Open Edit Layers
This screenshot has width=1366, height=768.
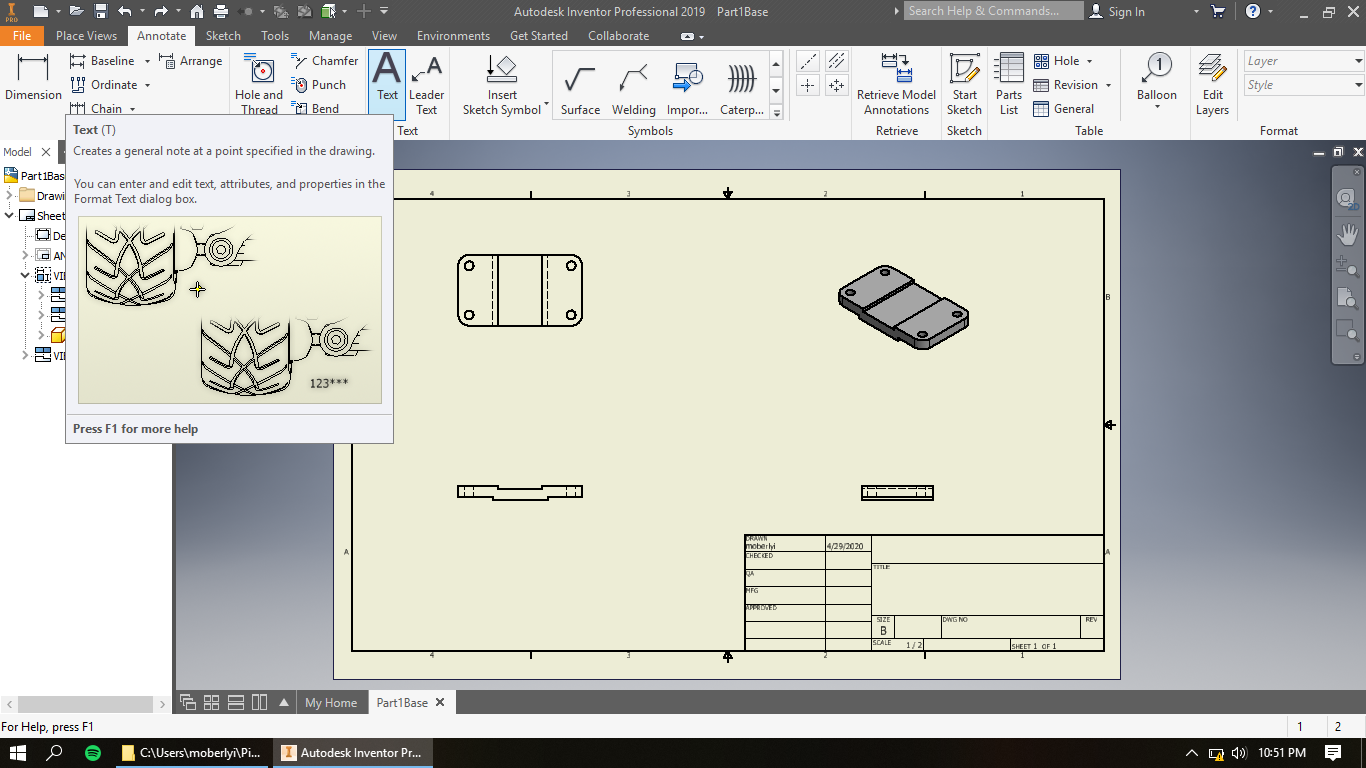click(1212, 84)
